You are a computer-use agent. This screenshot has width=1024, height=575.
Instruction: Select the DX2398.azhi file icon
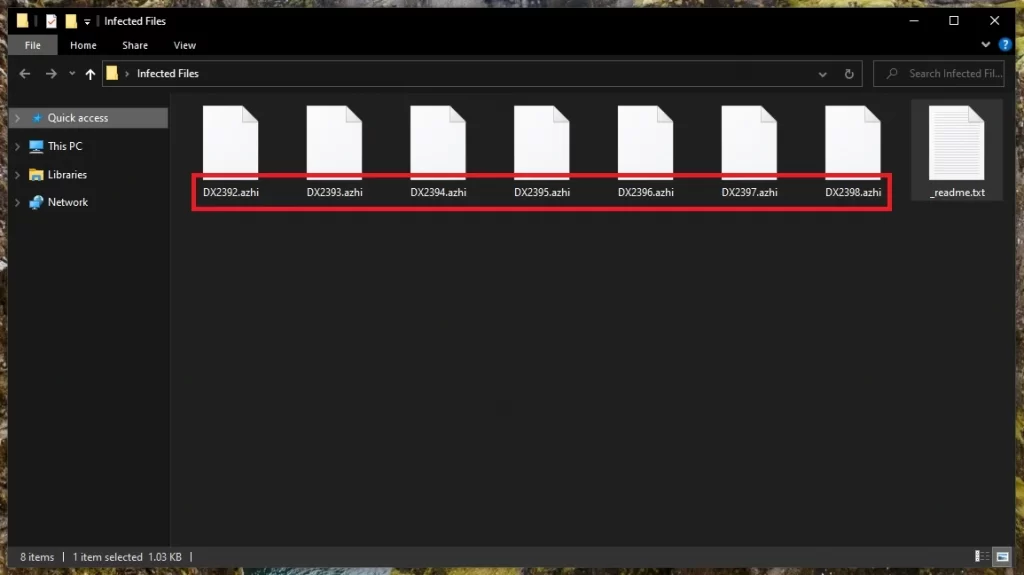tap(853, 142)
